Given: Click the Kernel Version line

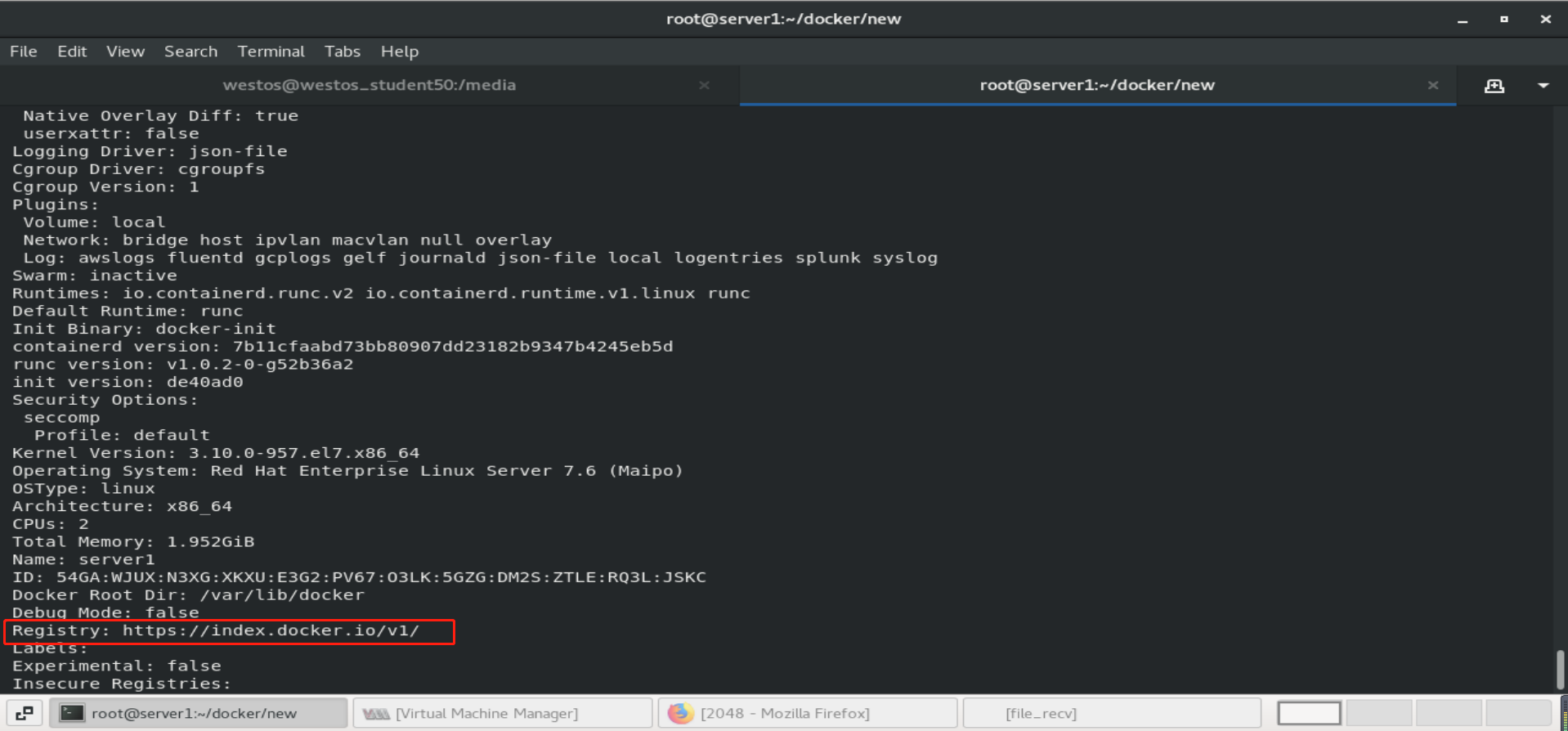Looking at the screenshot, I should pyautogui.click(x=216, y=453).
